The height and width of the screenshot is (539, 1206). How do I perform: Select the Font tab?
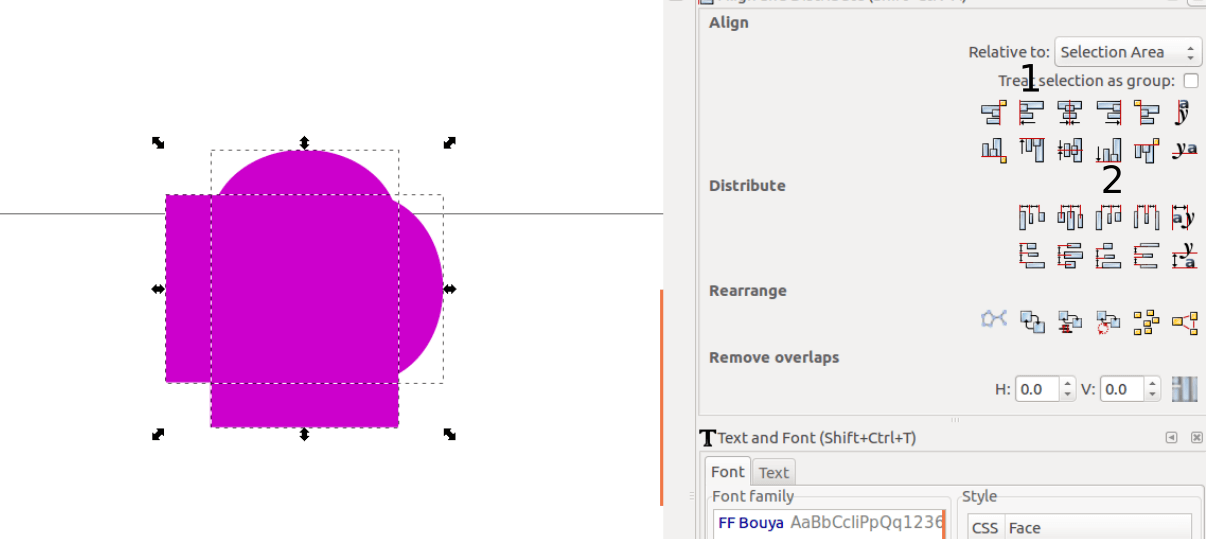click(728, 472)
